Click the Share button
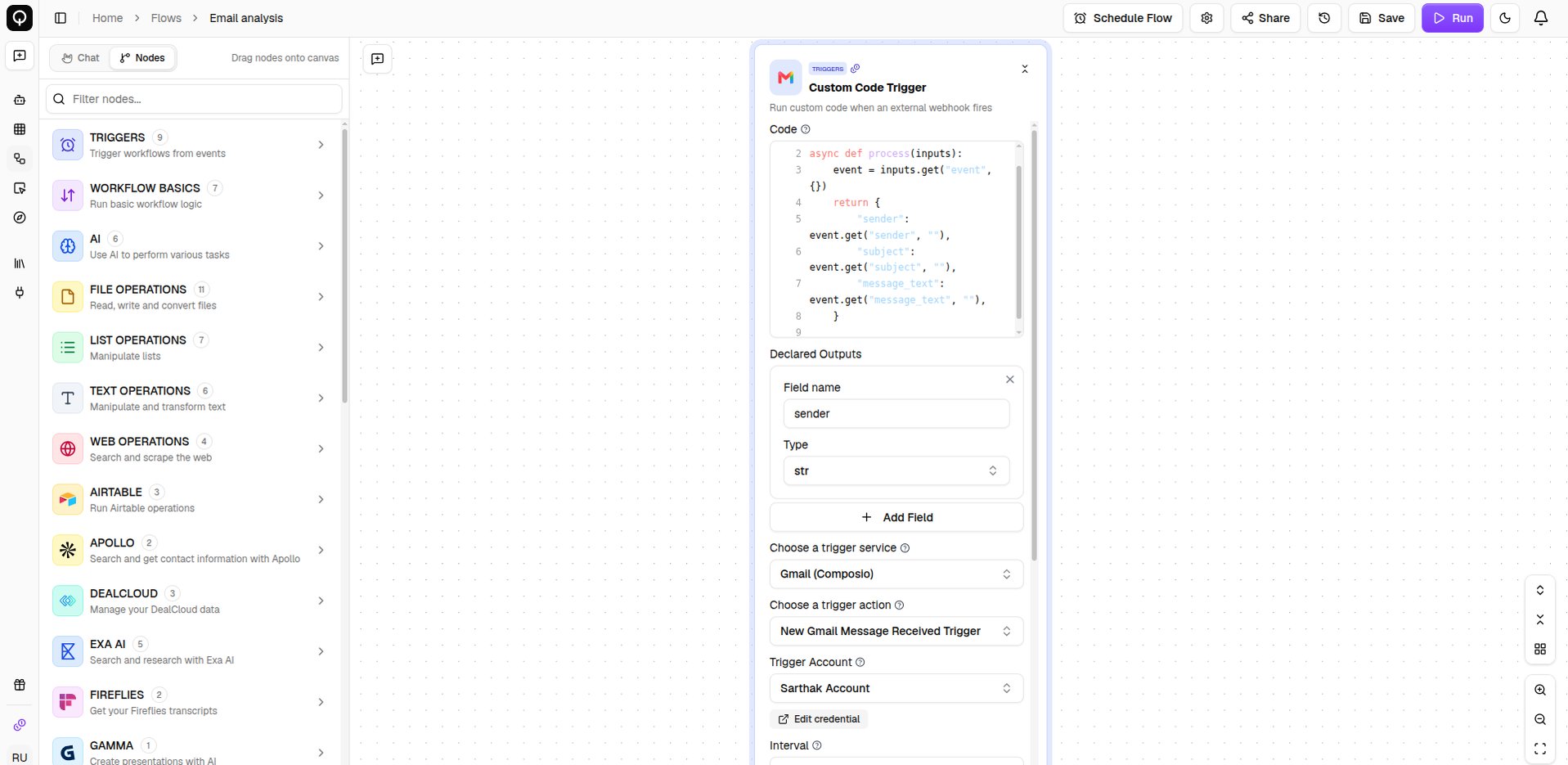Screen dimensions: 1568x765 (x=1265, y=18)
